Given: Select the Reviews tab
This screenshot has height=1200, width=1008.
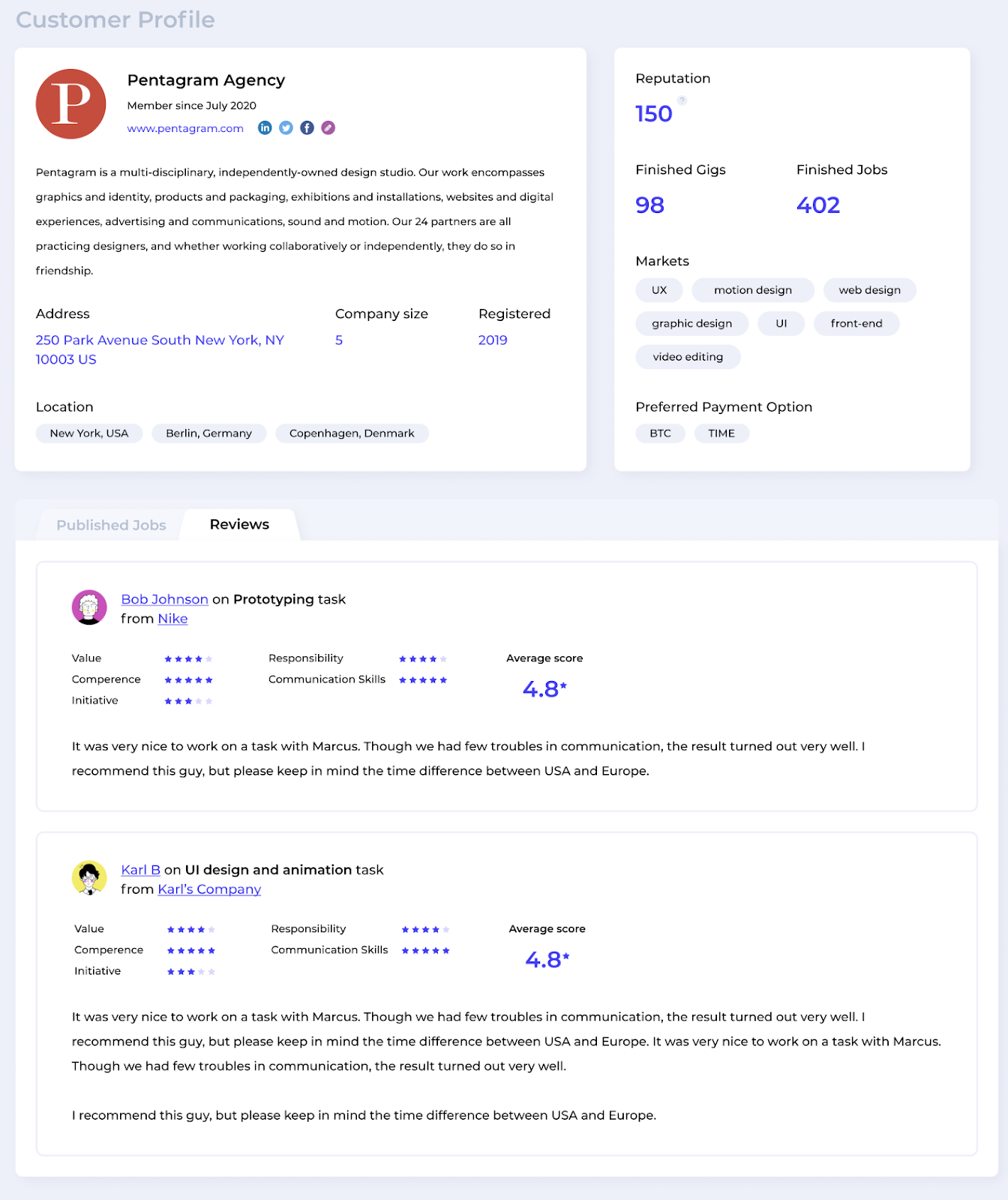Looking at the screenshot, I should tap(239, 524).
